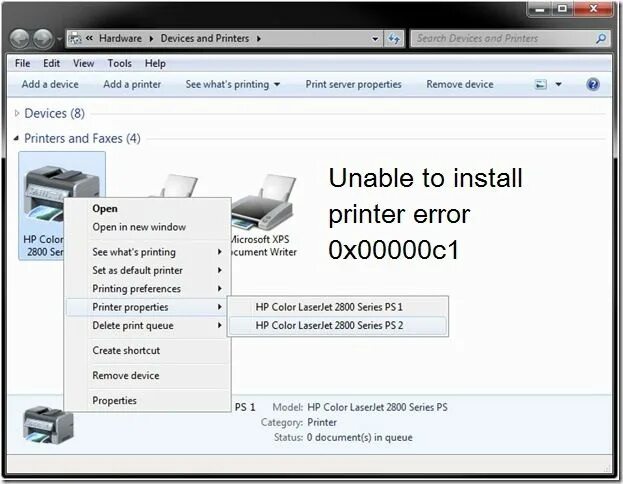This screenshot has height=484, width=623.
Task: Click Add a device in the toolbar
Action: pos(50,85)
